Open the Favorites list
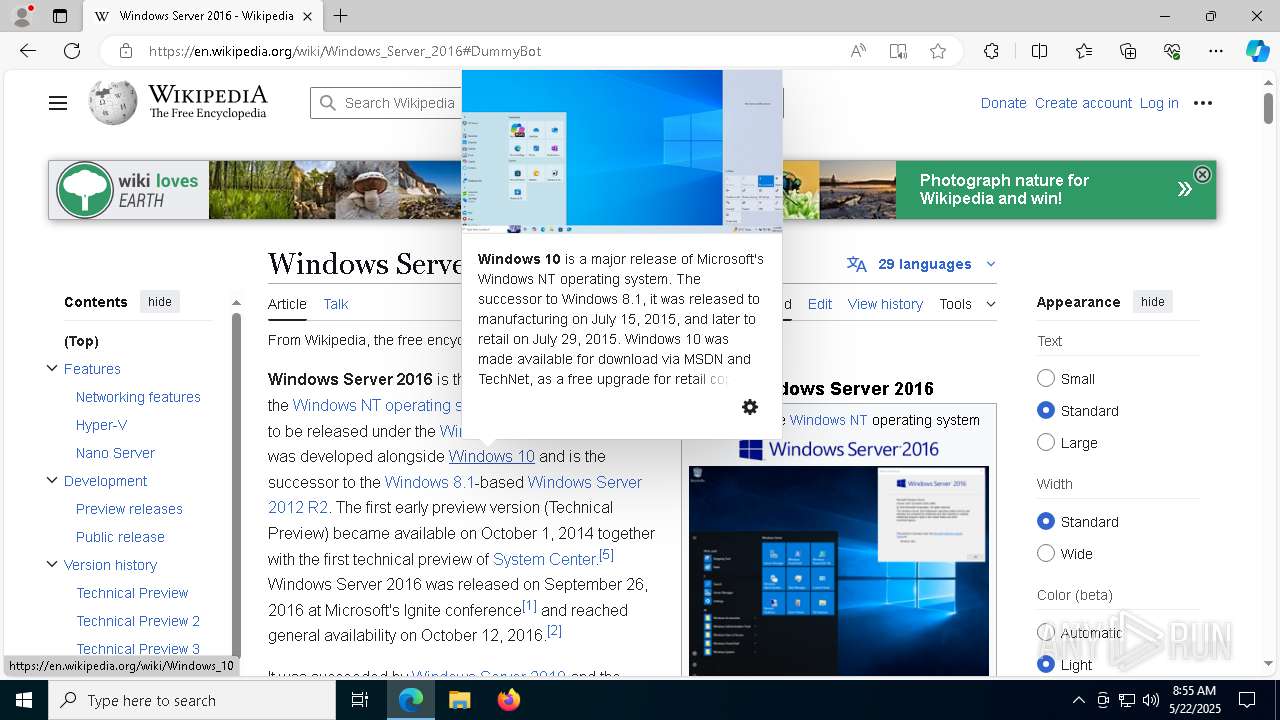The height and width of the screenshot is (720, 1280). 1084,51
